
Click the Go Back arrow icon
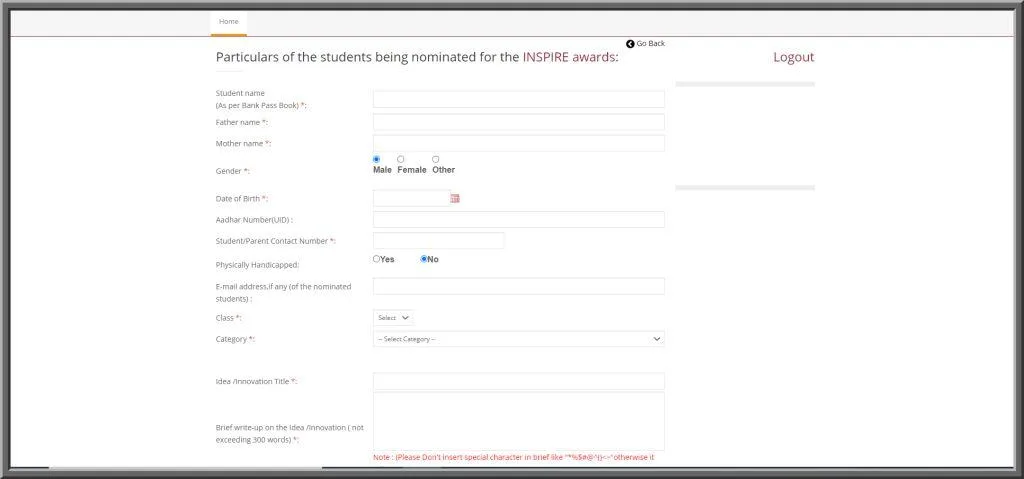(x=630, y=44)
